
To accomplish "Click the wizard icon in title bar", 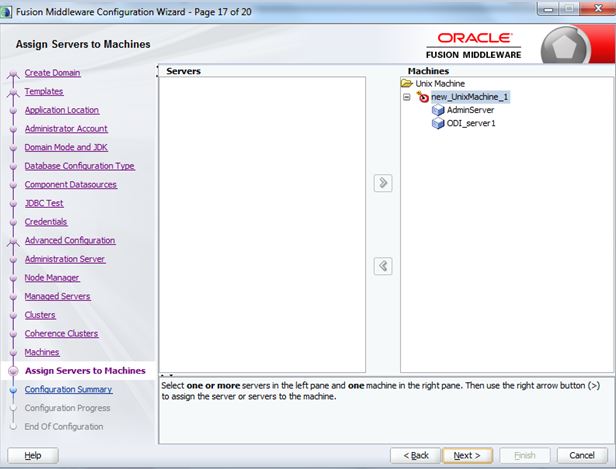I will click(x=6, y=12).
